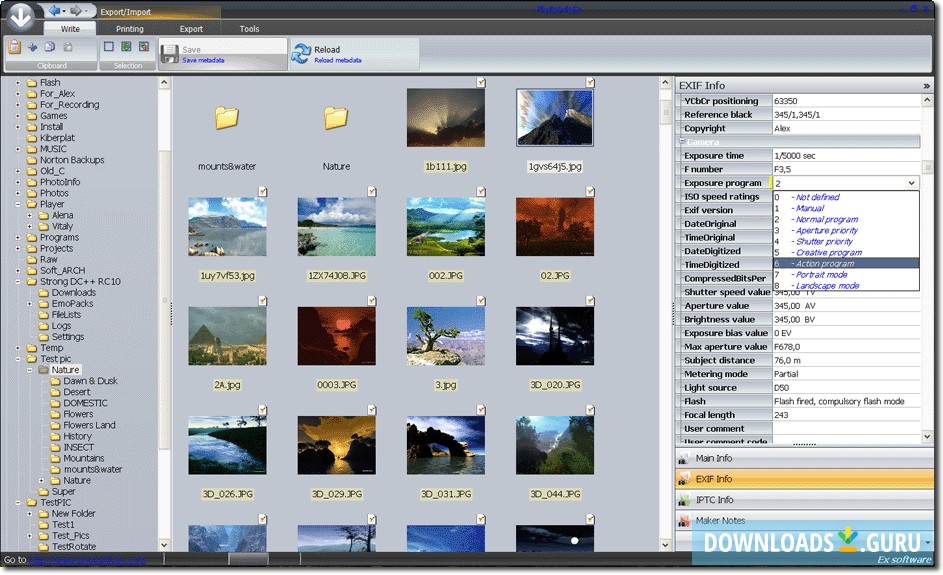
Task: Select the 3.jpg tree thumbnail
Action: tap(446, 336)
